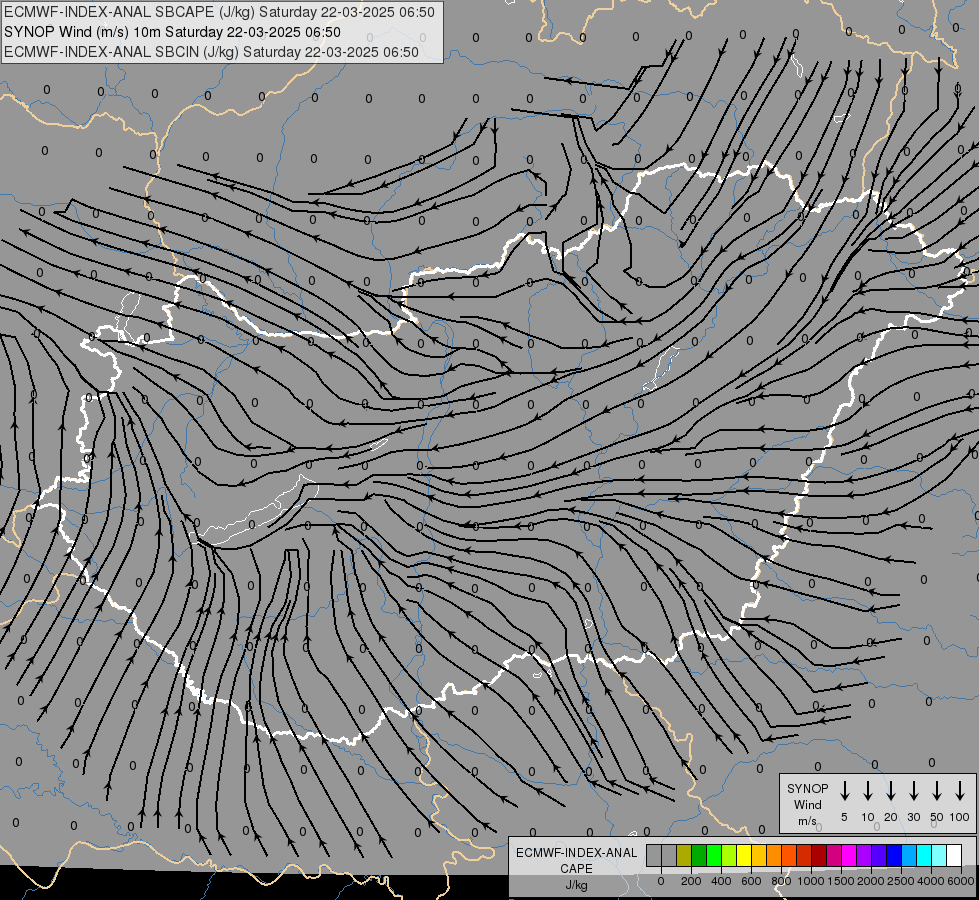The width and height of the screenshot is (979, 900).
Task: Click the 4000 value on CAPE scale
Action: tap(931, 881)
